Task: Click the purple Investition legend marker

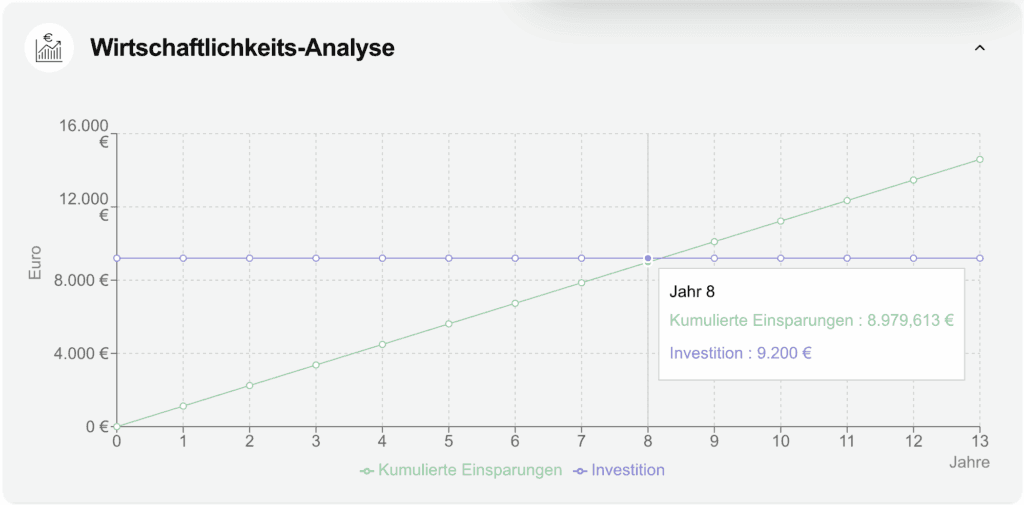Action: 580,470
